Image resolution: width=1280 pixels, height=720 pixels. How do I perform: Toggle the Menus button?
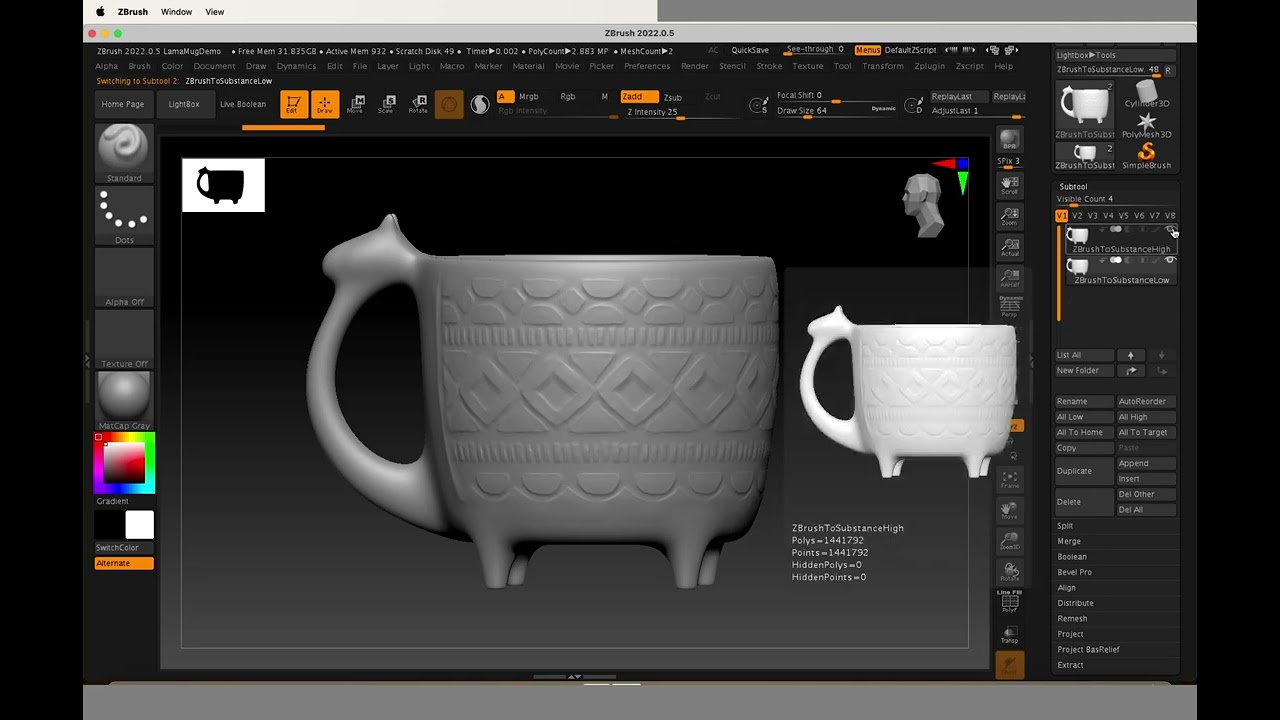click(868, 50)
